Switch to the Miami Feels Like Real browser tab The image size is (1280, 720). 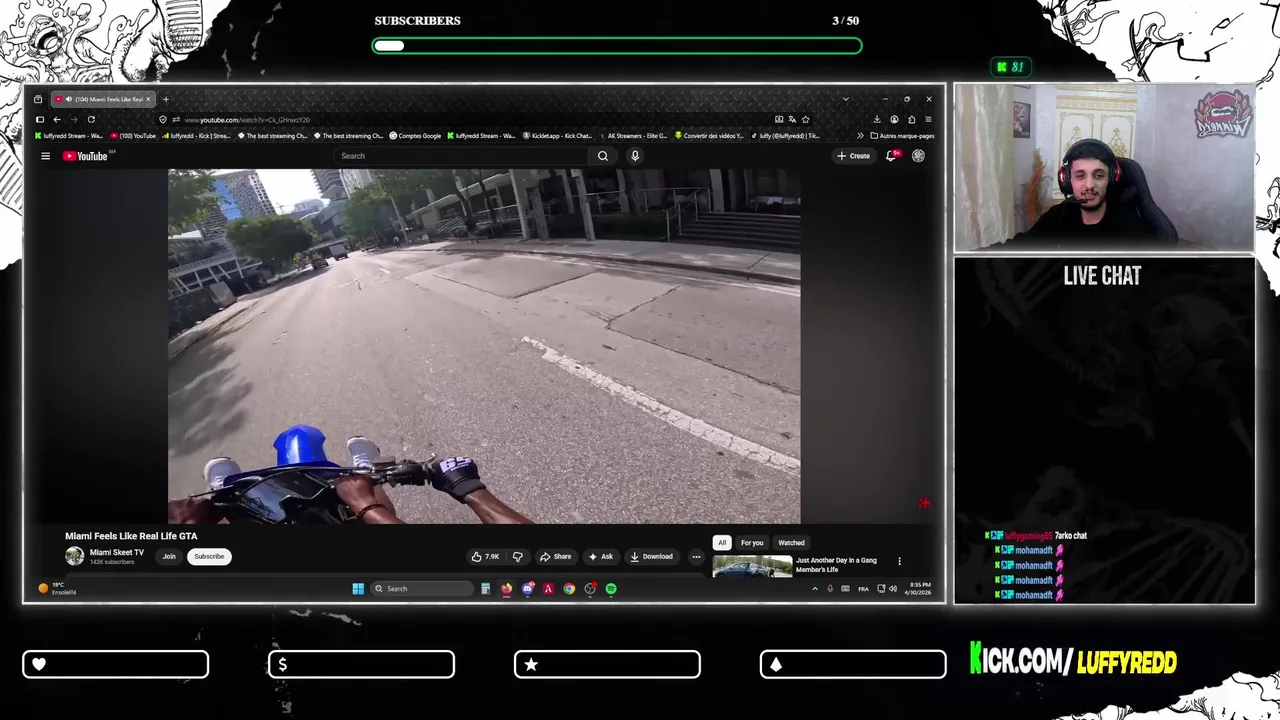(x=103, y=99)
